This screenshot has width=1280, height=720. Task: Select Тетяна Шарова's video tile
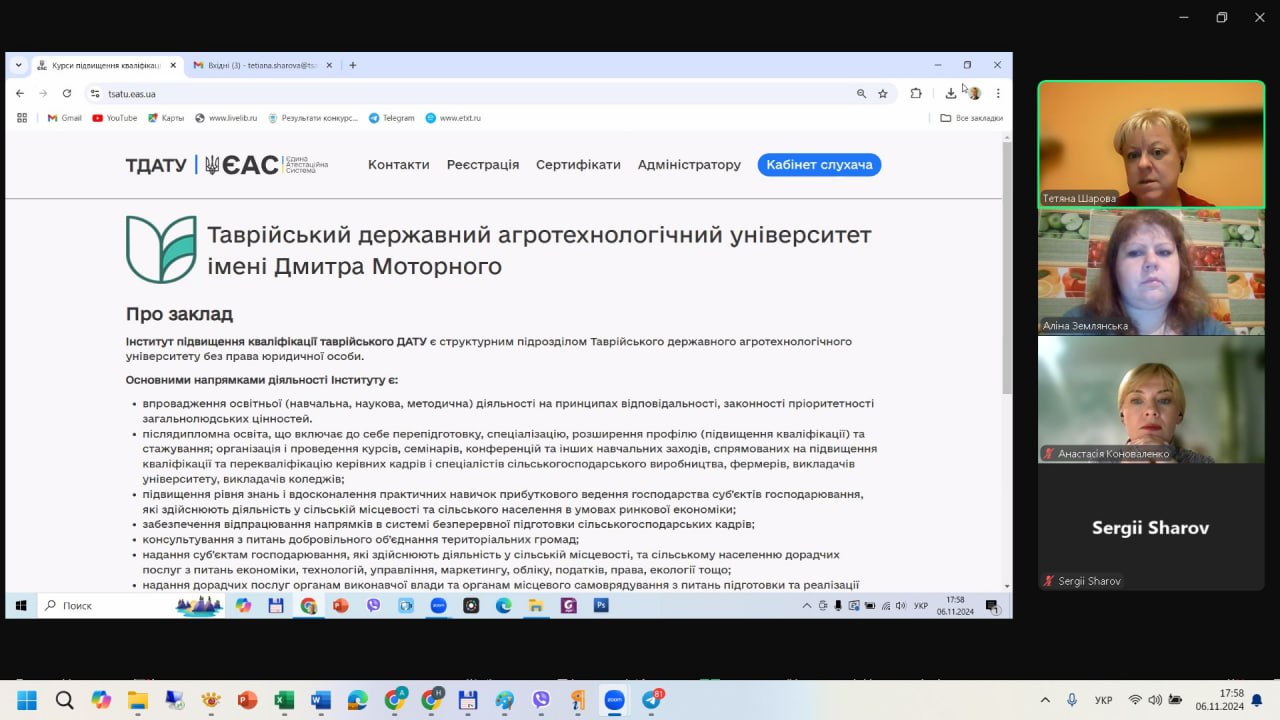(1151, 144)
